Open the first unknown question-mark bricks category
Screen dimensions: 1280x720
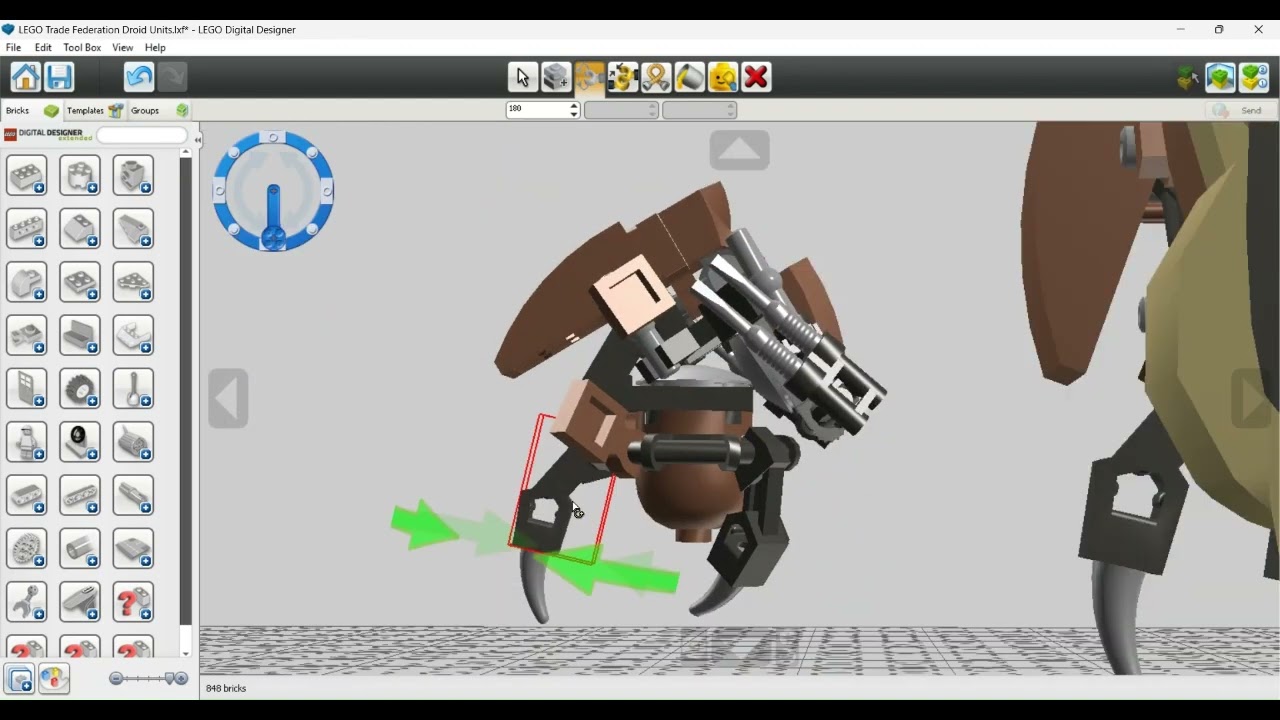pyautogui.click(x=133, y=601)
